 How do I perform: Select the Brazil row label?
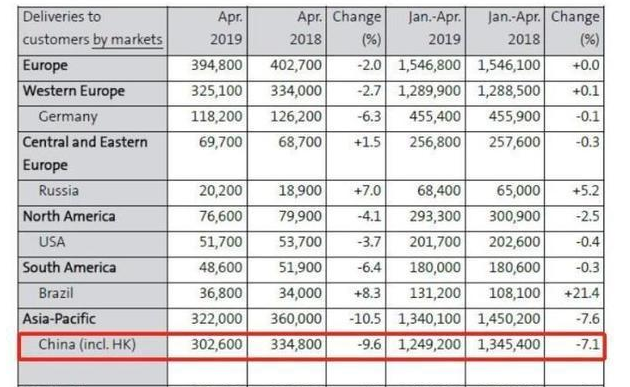click(56, 293)
